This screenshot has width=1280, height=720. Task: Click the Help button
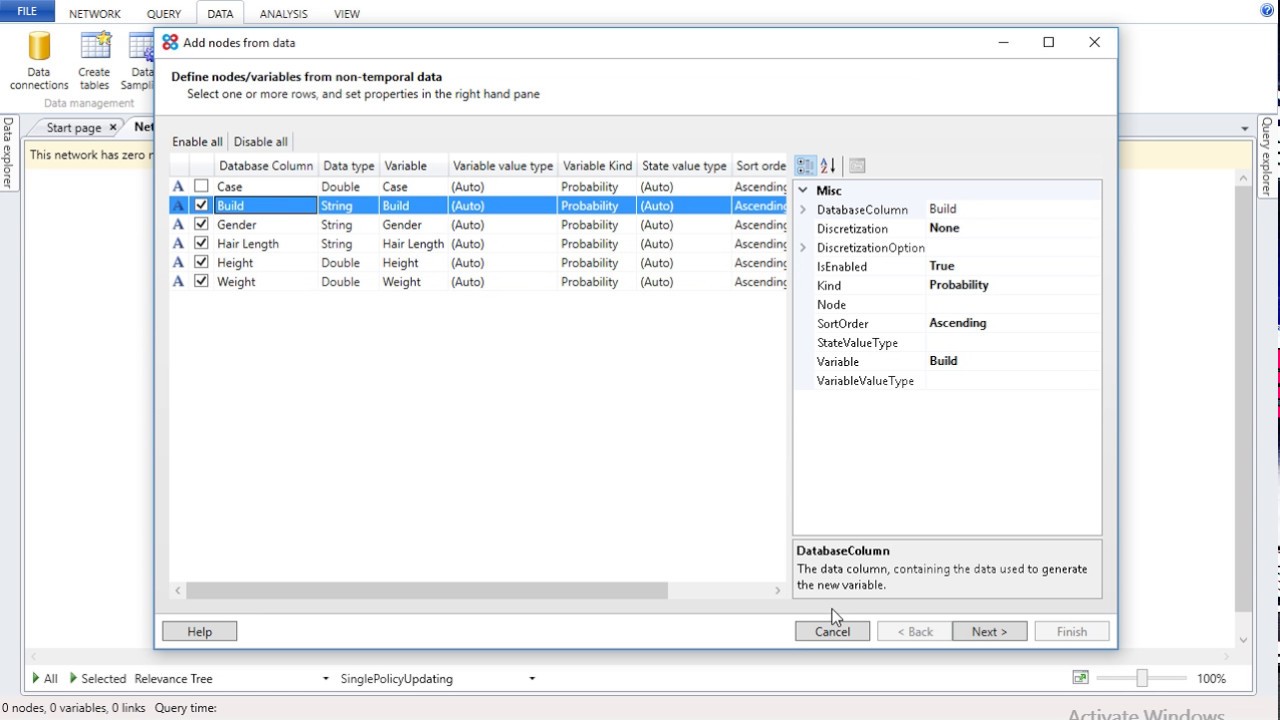tap(200, 632)
